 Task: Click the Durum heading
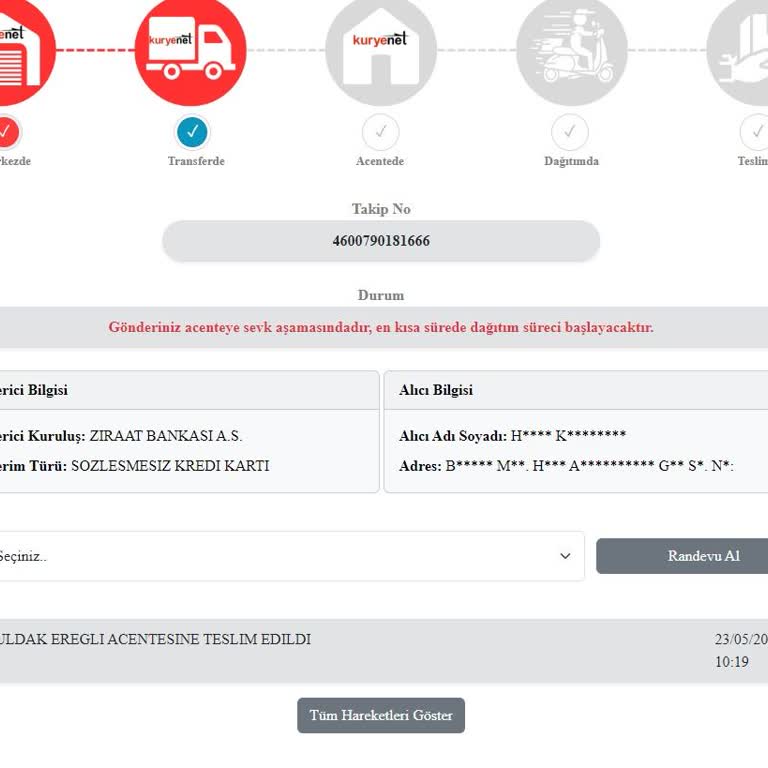pyautogui.click(x=381, y=295)
